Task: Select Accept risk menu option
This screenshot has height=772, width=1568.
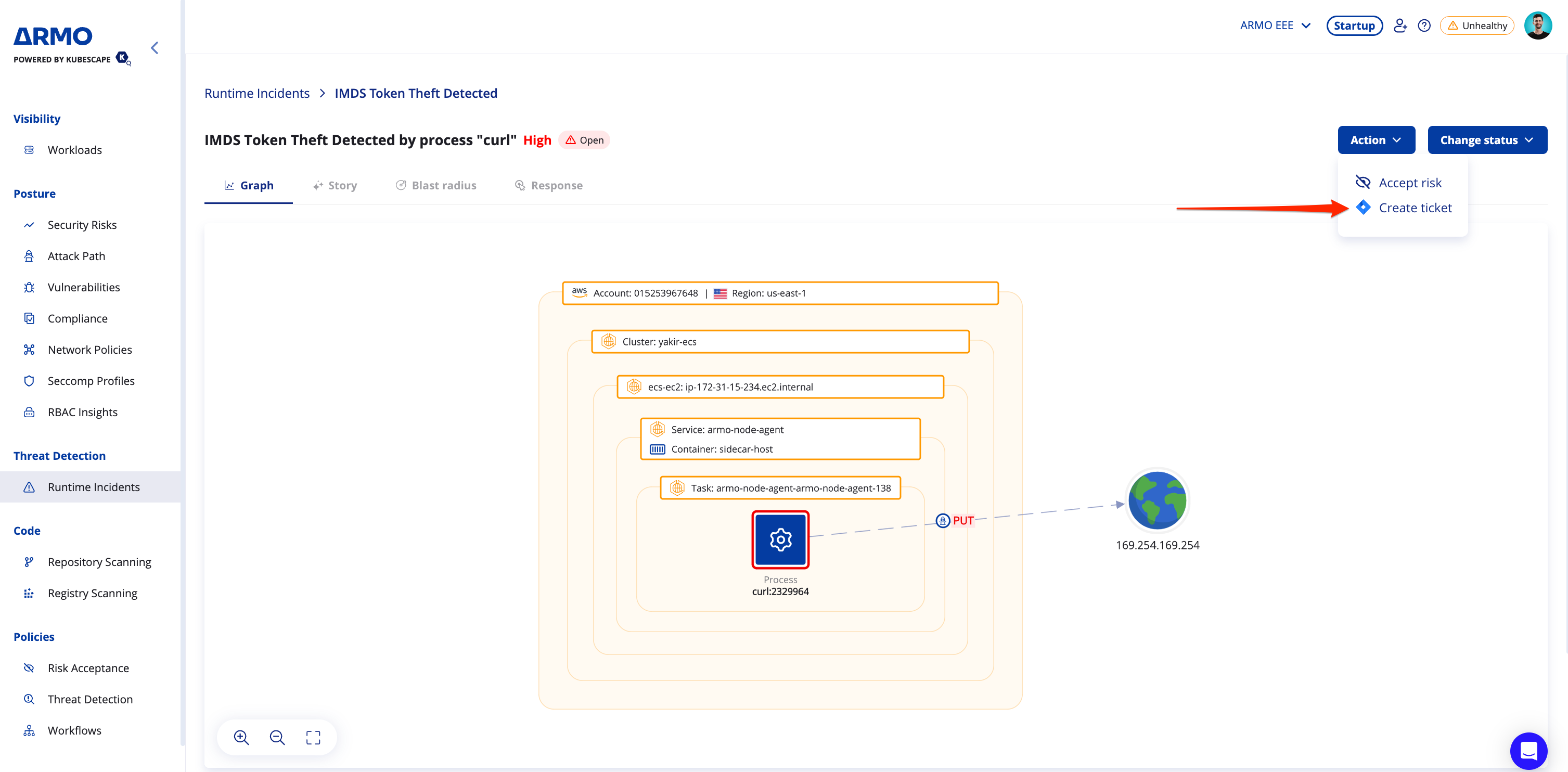Action: 1410,183
